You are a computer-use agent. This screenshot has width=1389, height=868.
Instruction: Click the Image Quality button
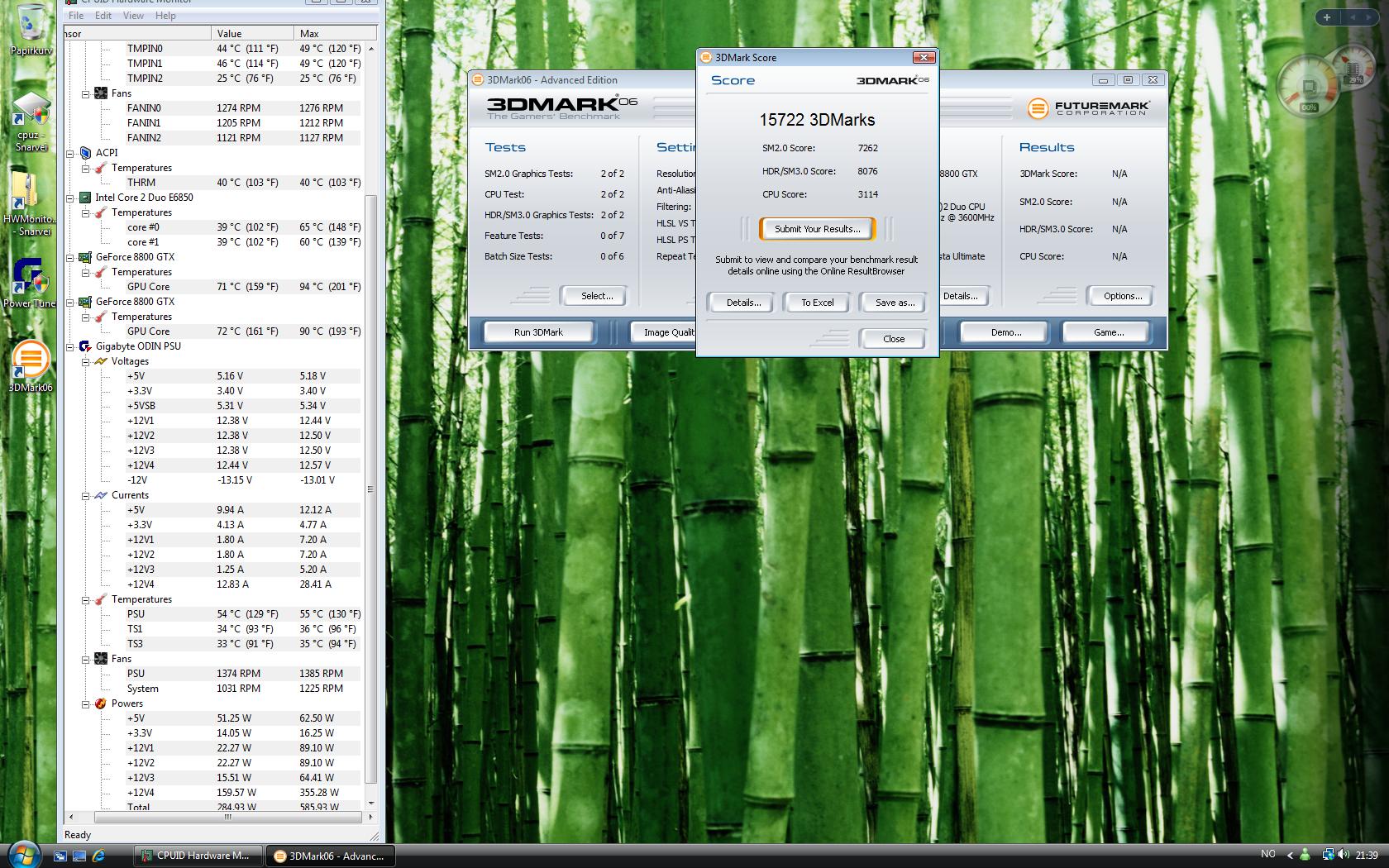[x=665, y=332]
